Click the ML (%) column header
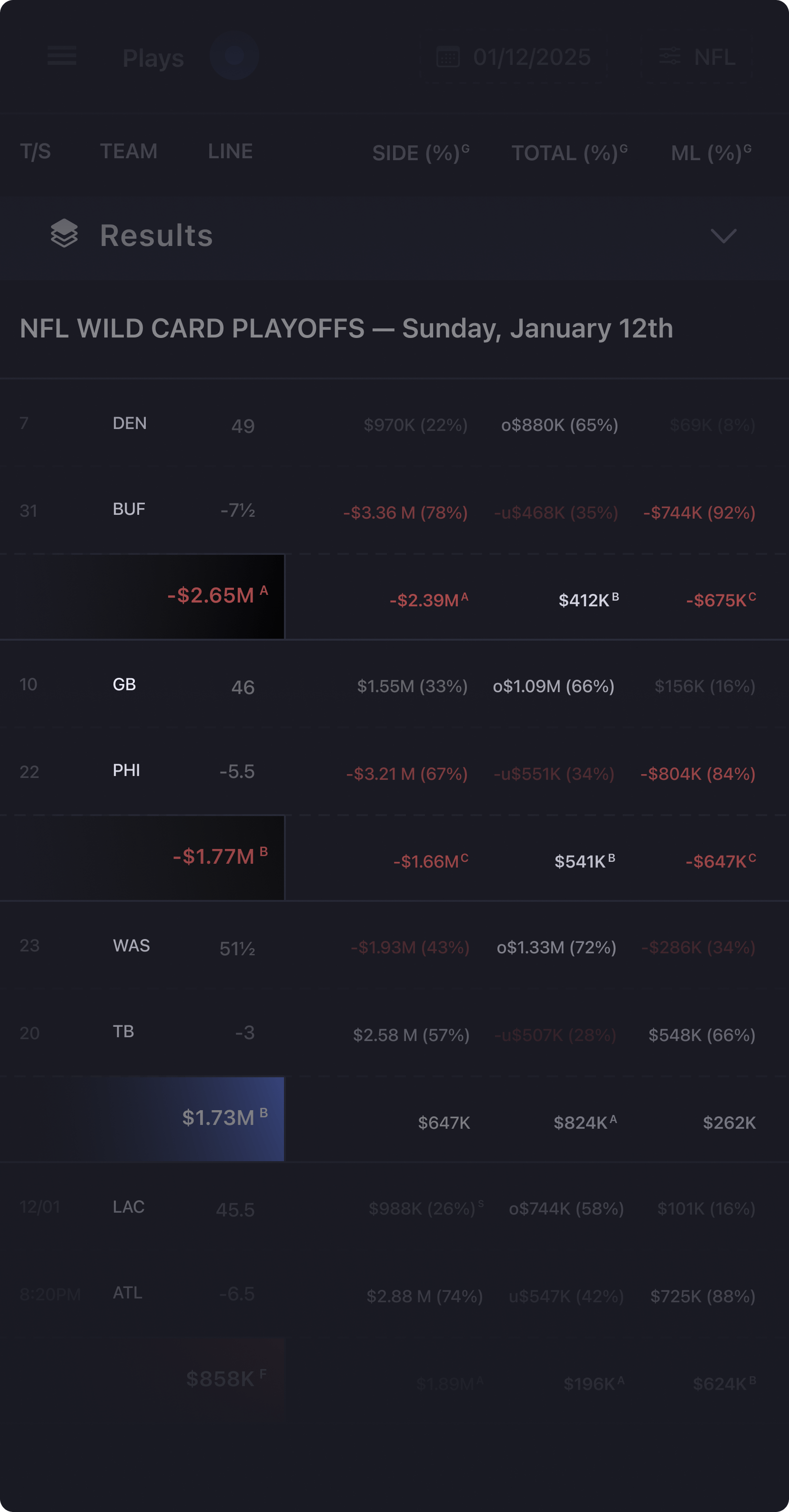 coord(711,153)
